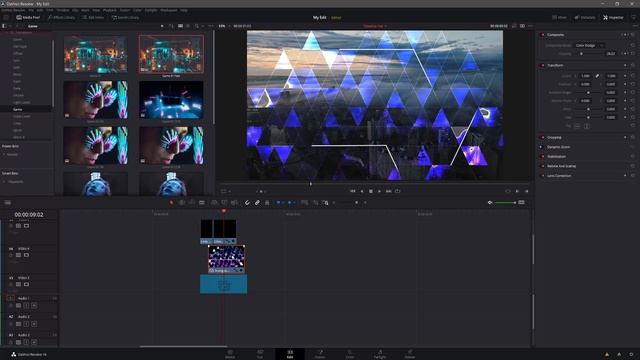Select the Blade Edit Mode tool

(x=202, y=202)
